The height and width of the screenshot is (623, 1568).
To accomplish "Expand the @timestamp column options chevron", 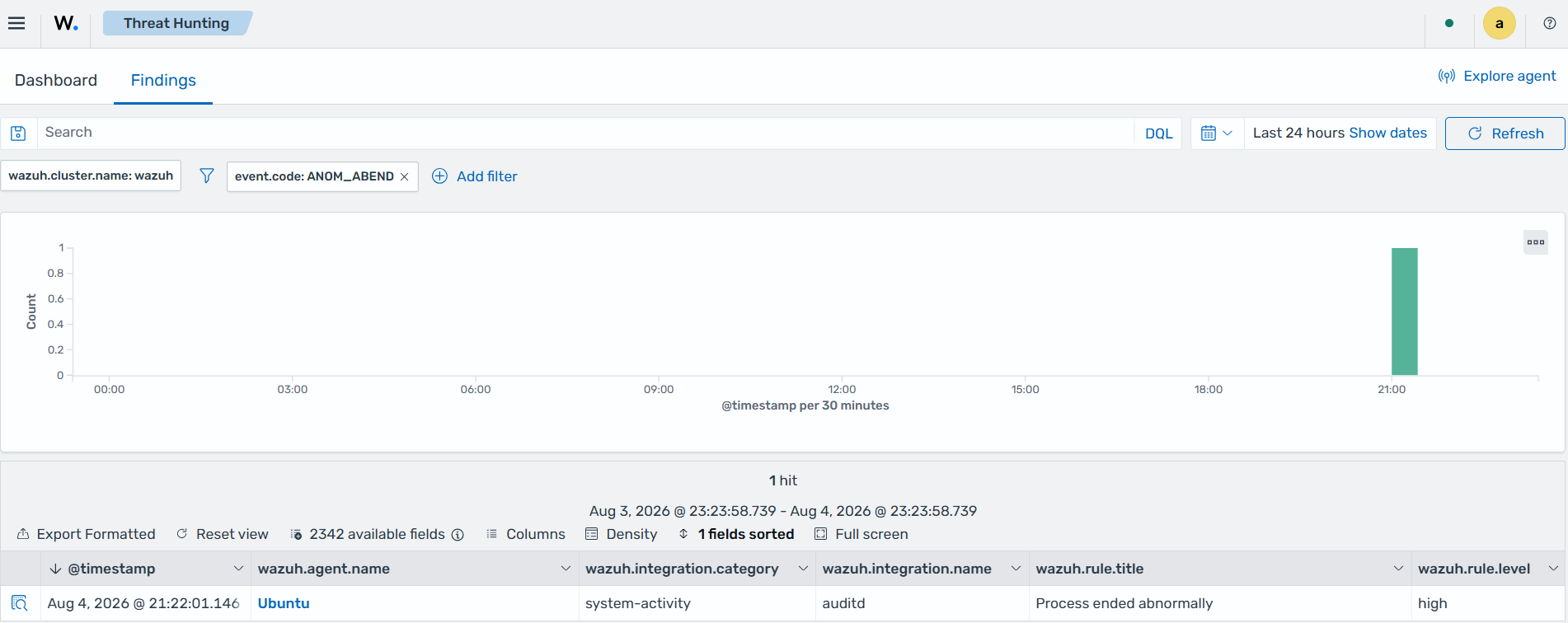I will click(238, 569).
